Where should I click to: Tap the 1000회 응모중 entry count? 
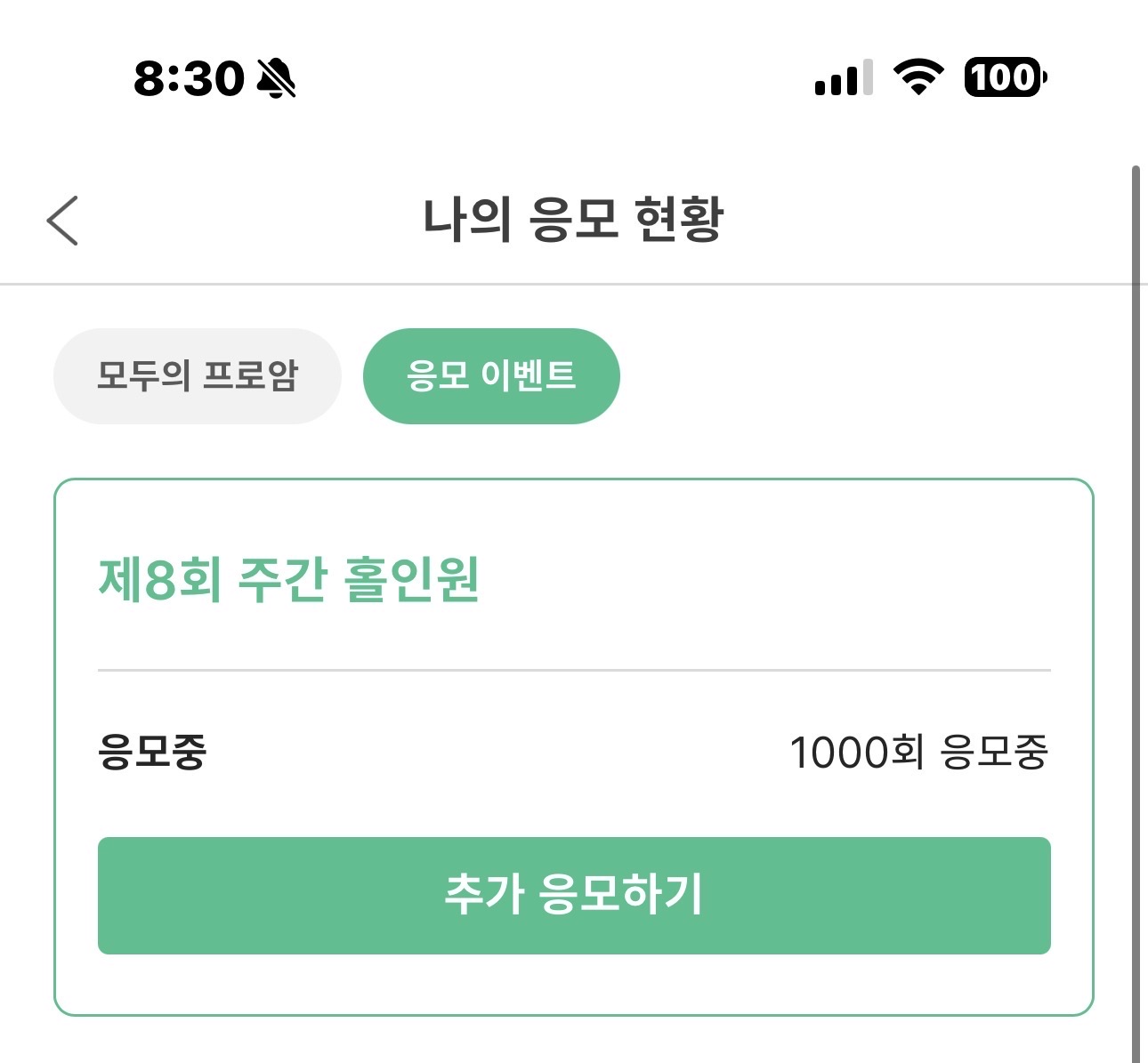(x=919, y=753)
